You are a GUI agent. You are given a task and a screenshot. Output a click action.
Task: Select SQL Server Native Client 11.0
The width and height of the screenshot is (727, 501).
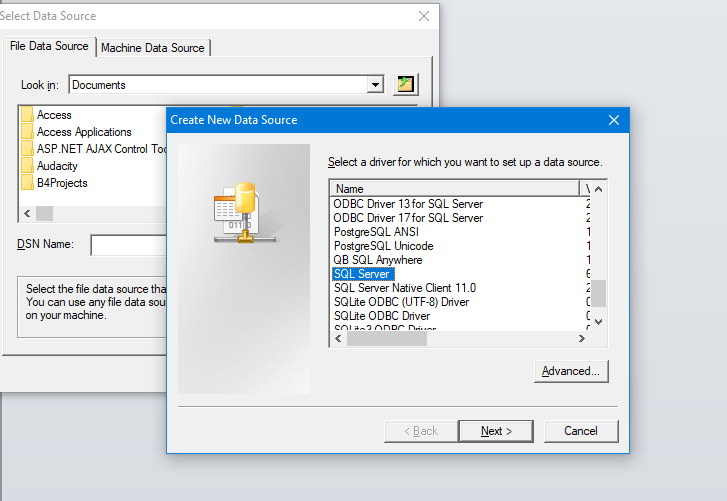coord(405,288)
